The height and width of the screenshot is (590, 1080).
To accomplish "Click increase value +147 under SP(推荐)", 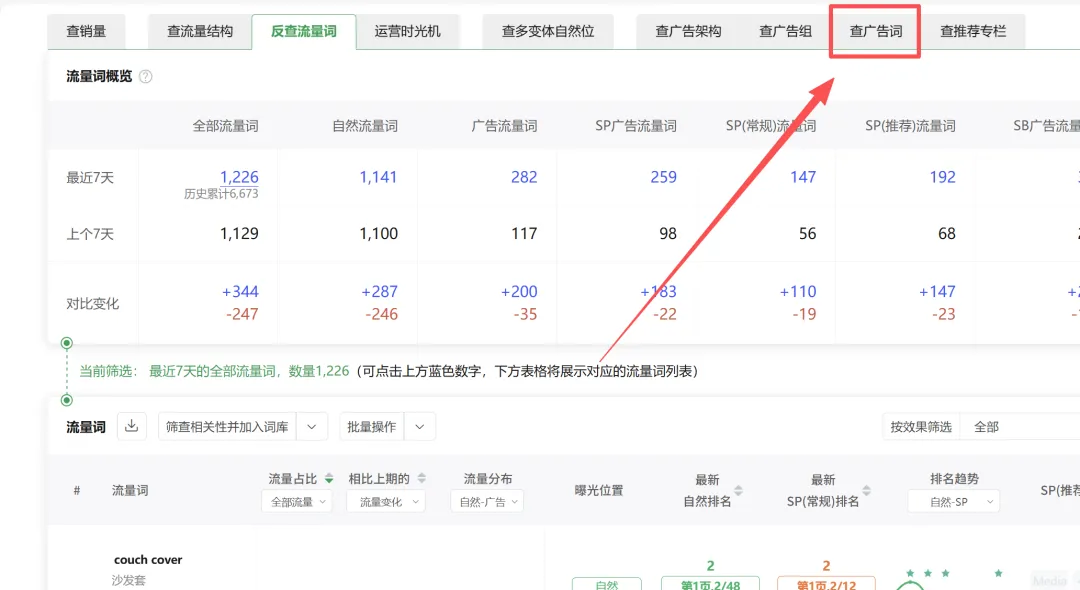I will pos(937,292).
